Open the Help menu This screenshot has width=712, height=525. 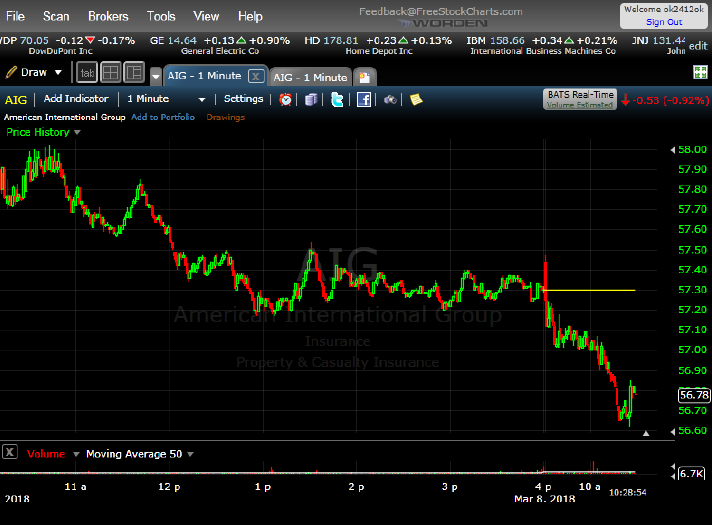click(250, 16)
